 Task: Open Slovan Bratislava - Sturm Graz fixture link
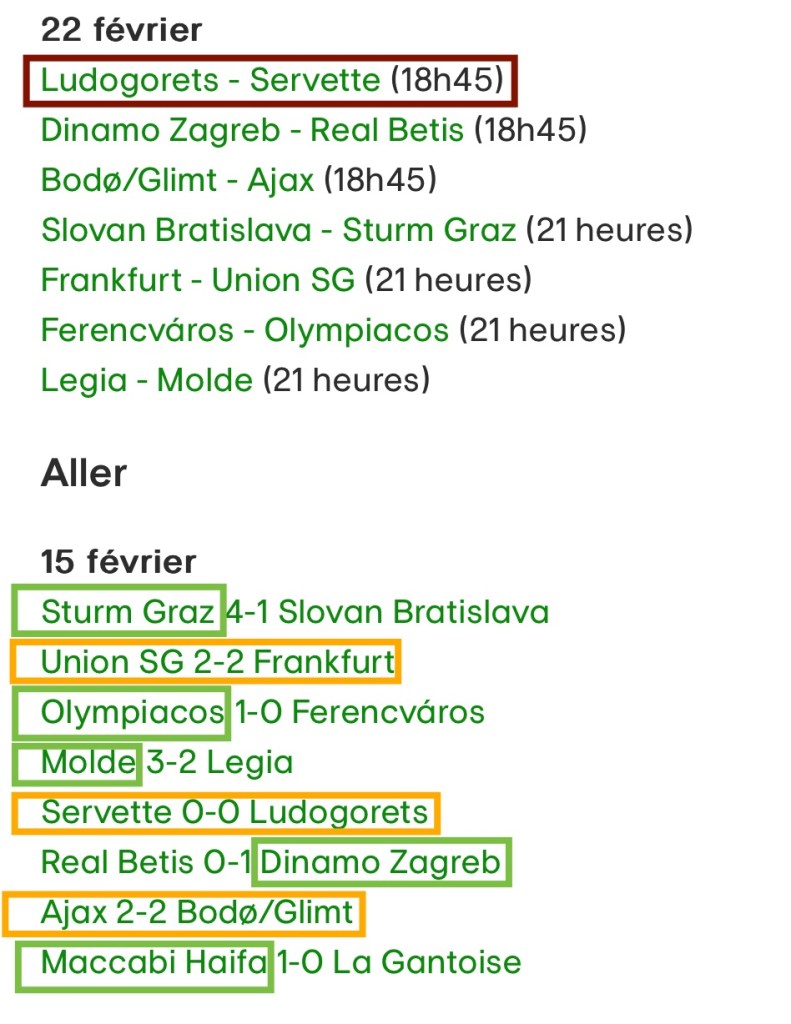click(278, 230)
